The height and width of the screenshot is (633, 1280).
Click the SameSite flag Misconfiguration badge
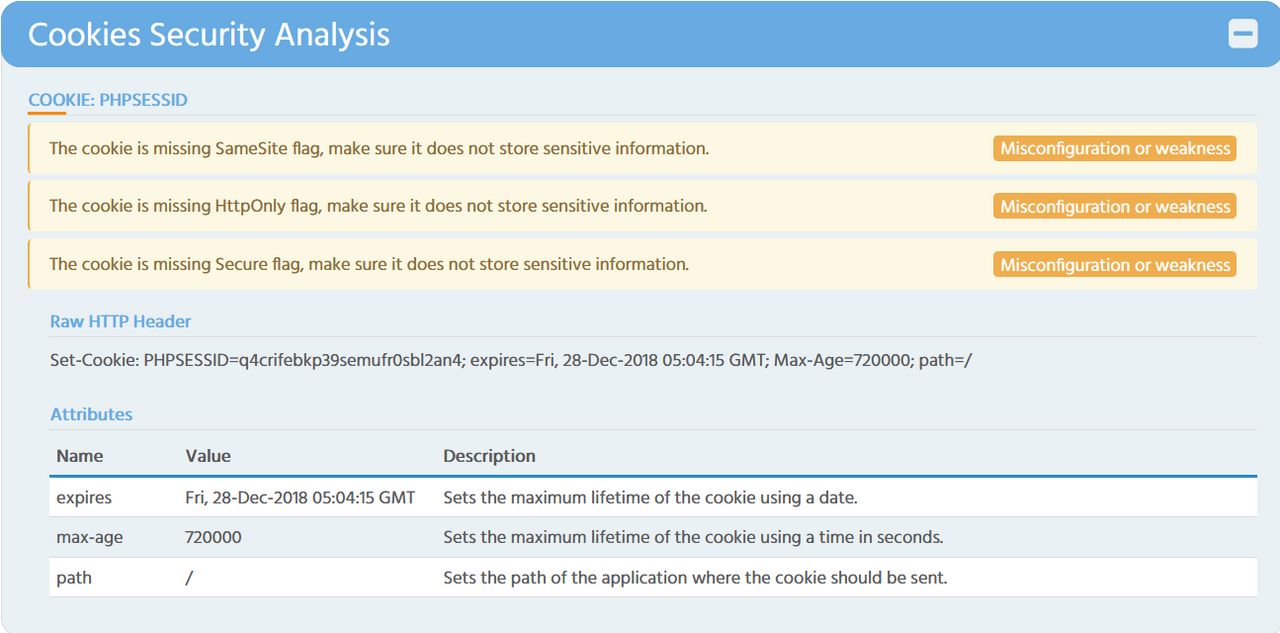click(x=1115, y=149)
